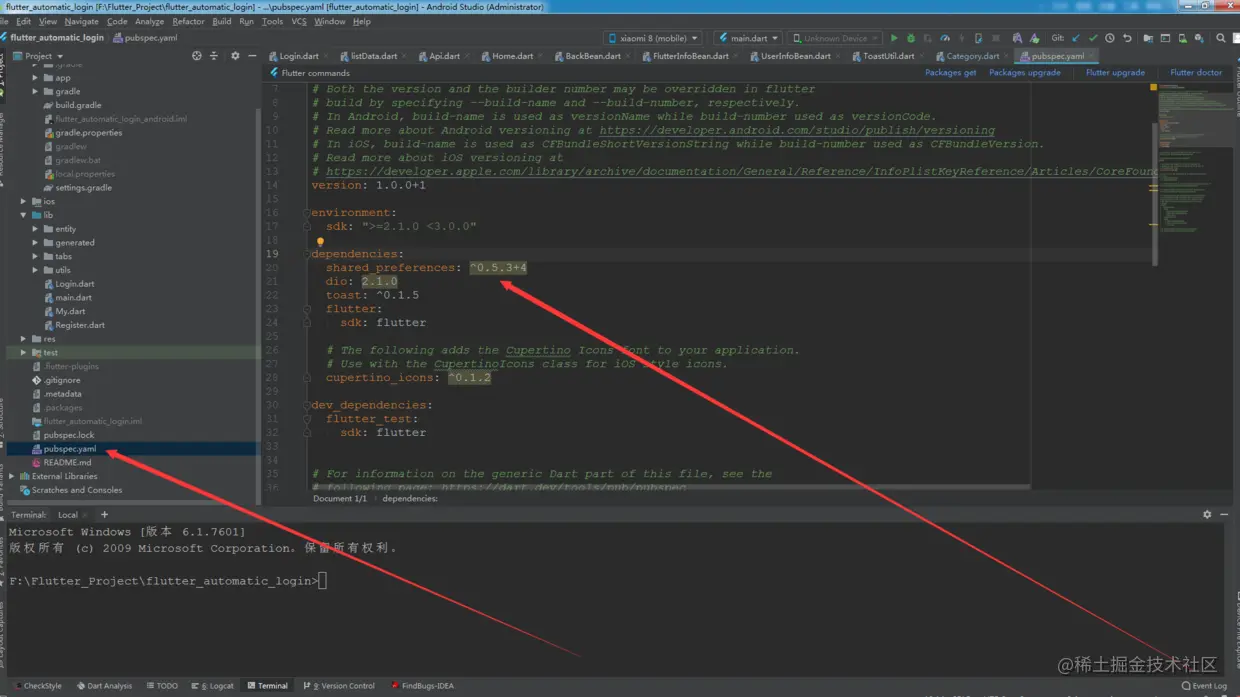The image size is (1240, 697).
Task: Update project from Git (blue arrow)
Action: [x=1076, y=38]
